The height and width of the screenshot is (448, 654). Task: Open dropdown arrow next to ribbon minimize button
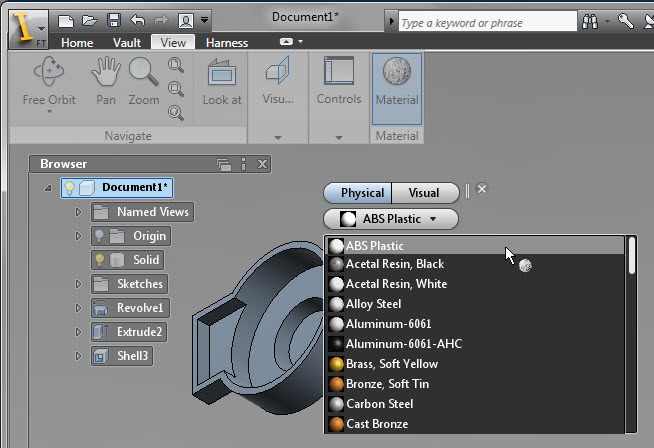pyautogui.click(x=300, y=41)
